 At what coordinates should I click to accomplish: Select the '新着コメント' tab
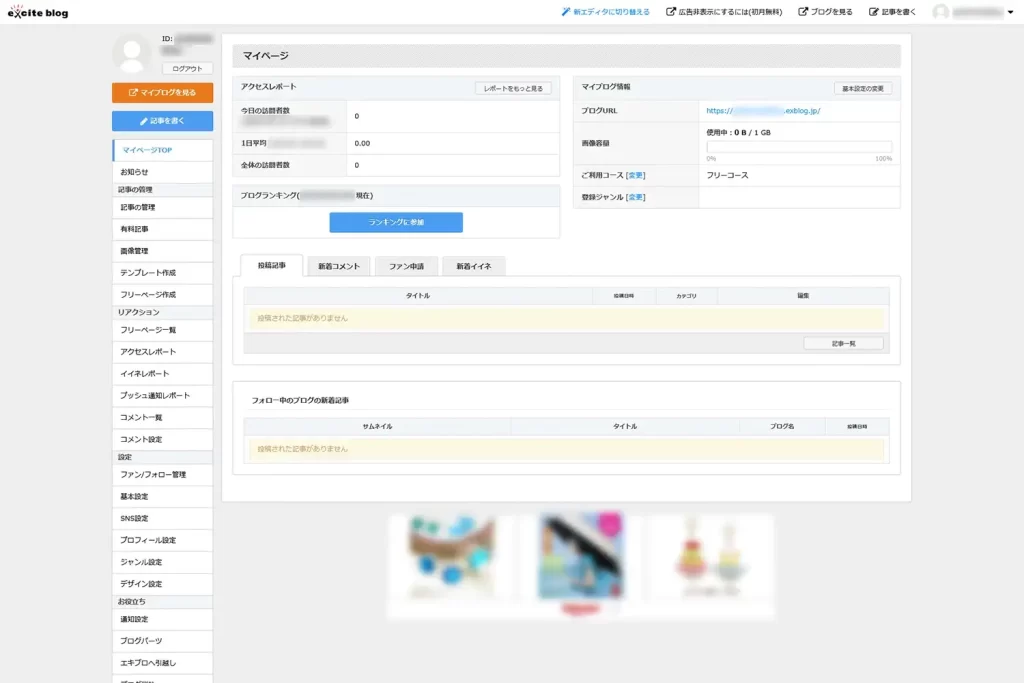pos(339,266)
